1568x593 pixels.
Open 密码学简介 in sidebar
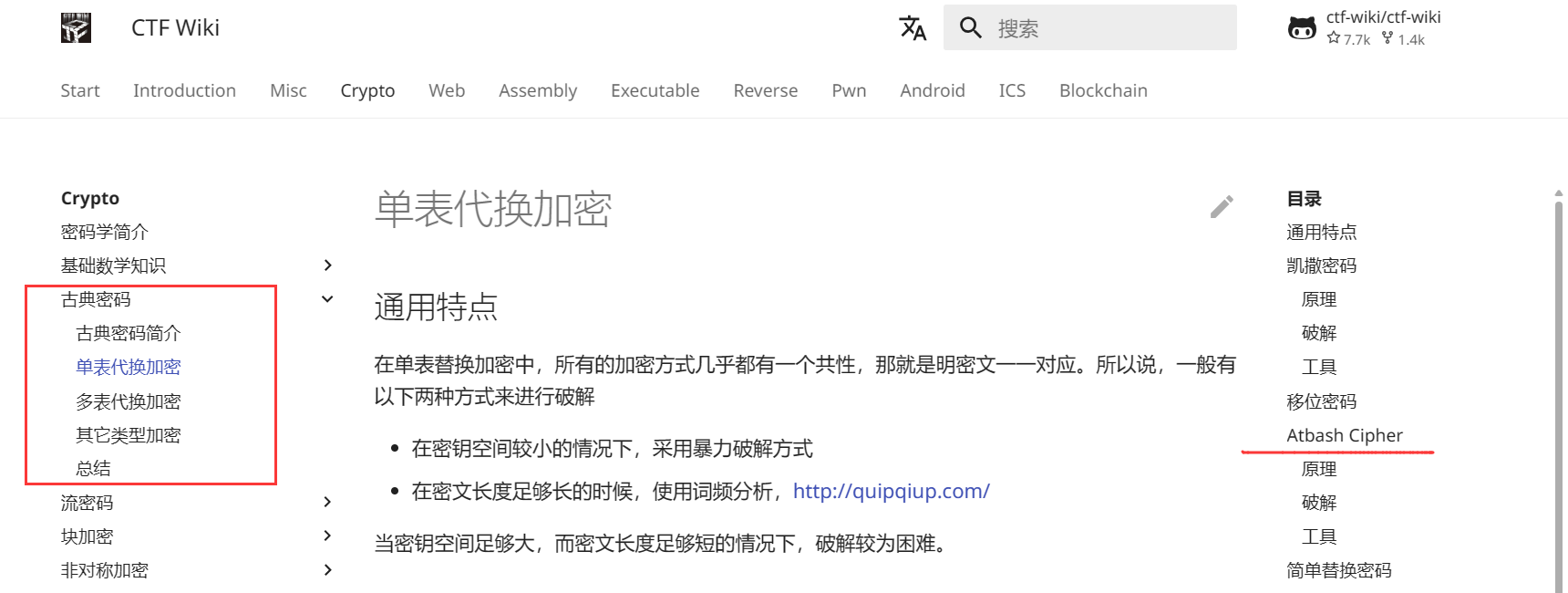coord(104,232)
